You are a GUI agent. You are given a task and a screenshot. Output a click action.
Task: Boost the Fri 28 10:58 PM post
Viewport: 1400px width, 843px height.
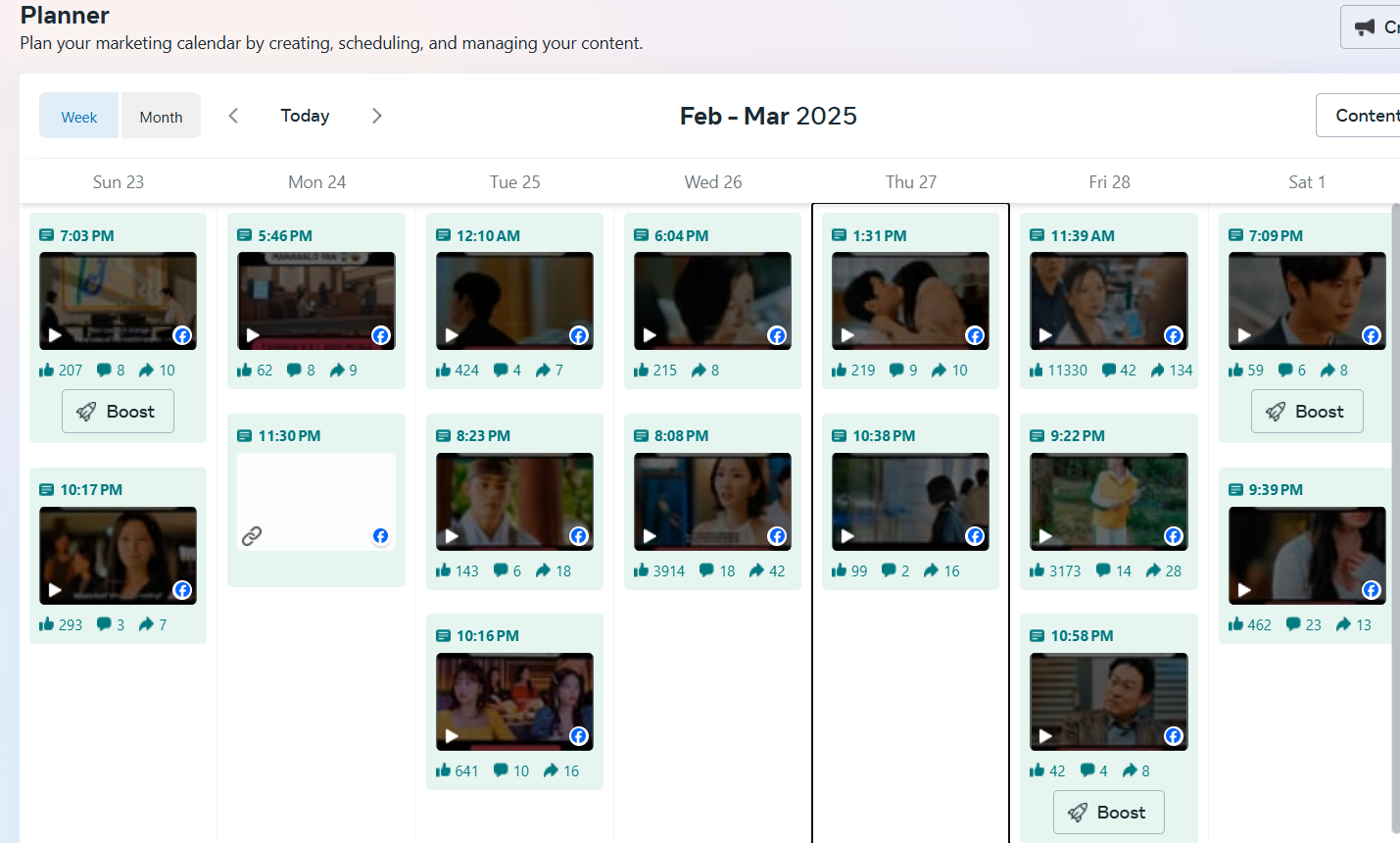1109,813
